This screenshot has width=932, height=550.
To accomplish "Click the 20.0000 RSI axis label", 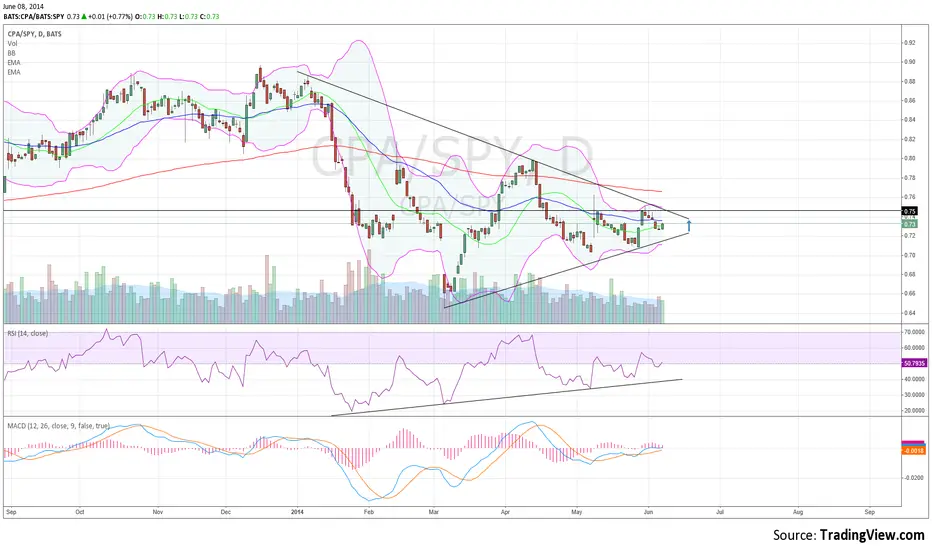I will click(914, 410).
